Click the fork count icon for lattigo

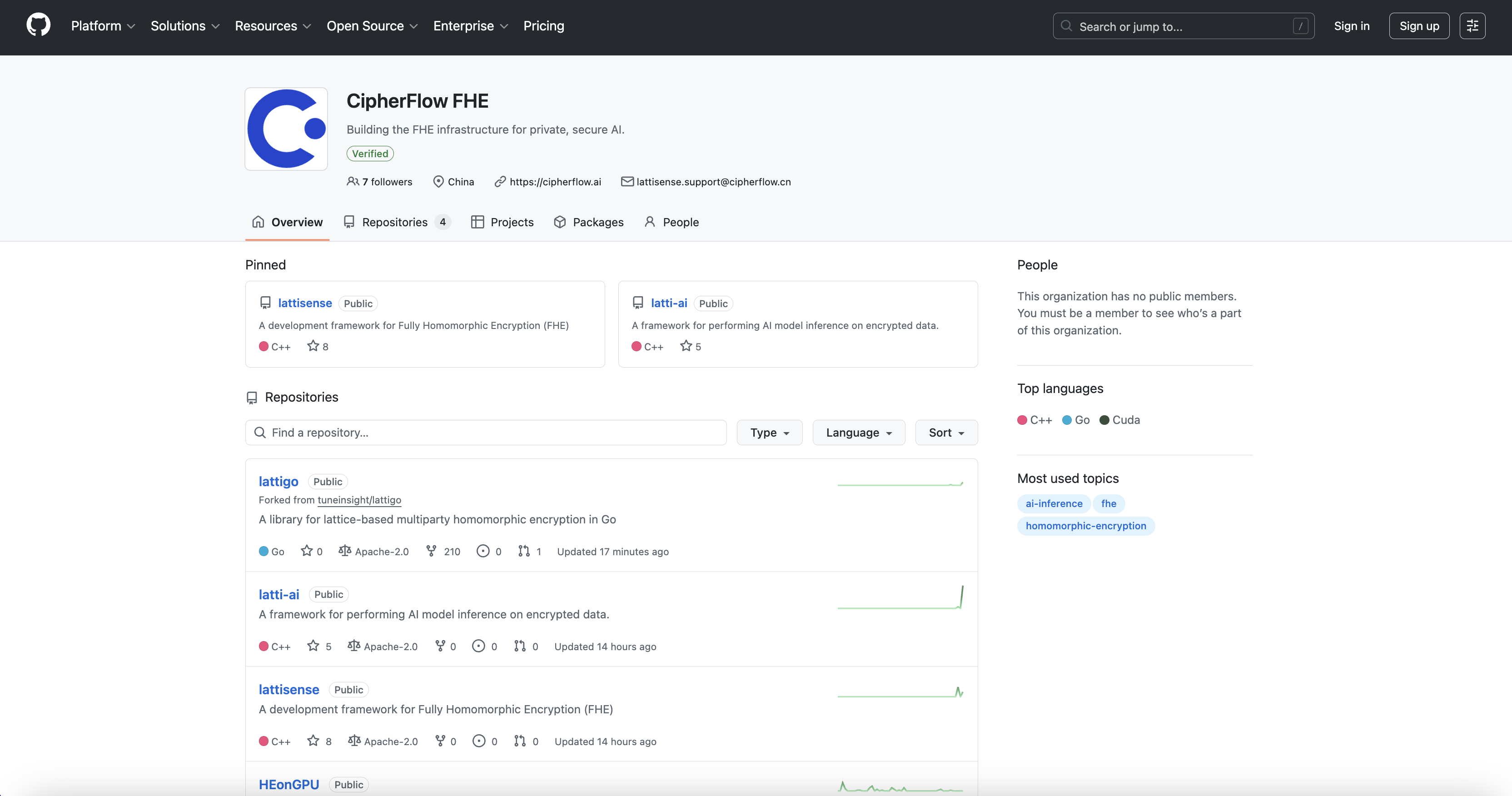click(432, 551)
